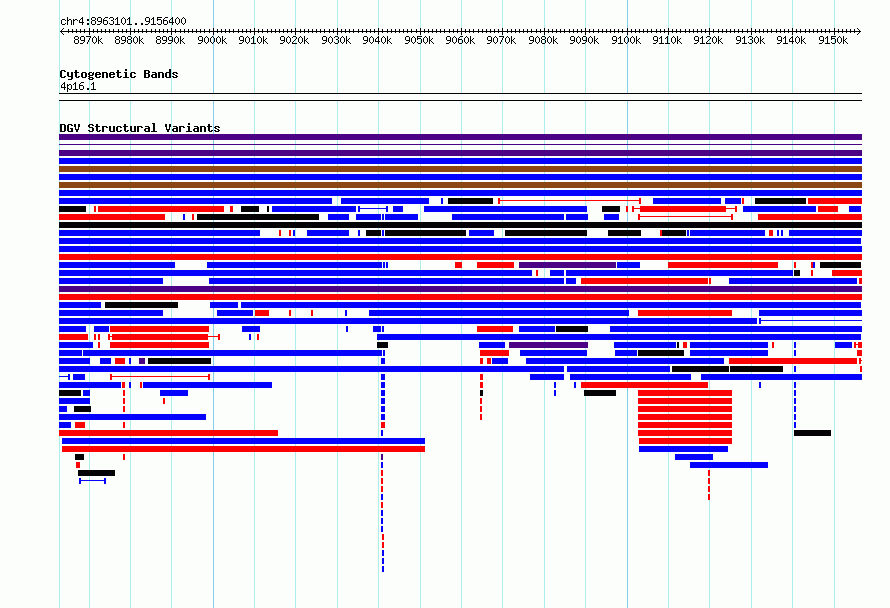Click the 9050k ruler tick label
890x608 pixels.
point(419,40)
